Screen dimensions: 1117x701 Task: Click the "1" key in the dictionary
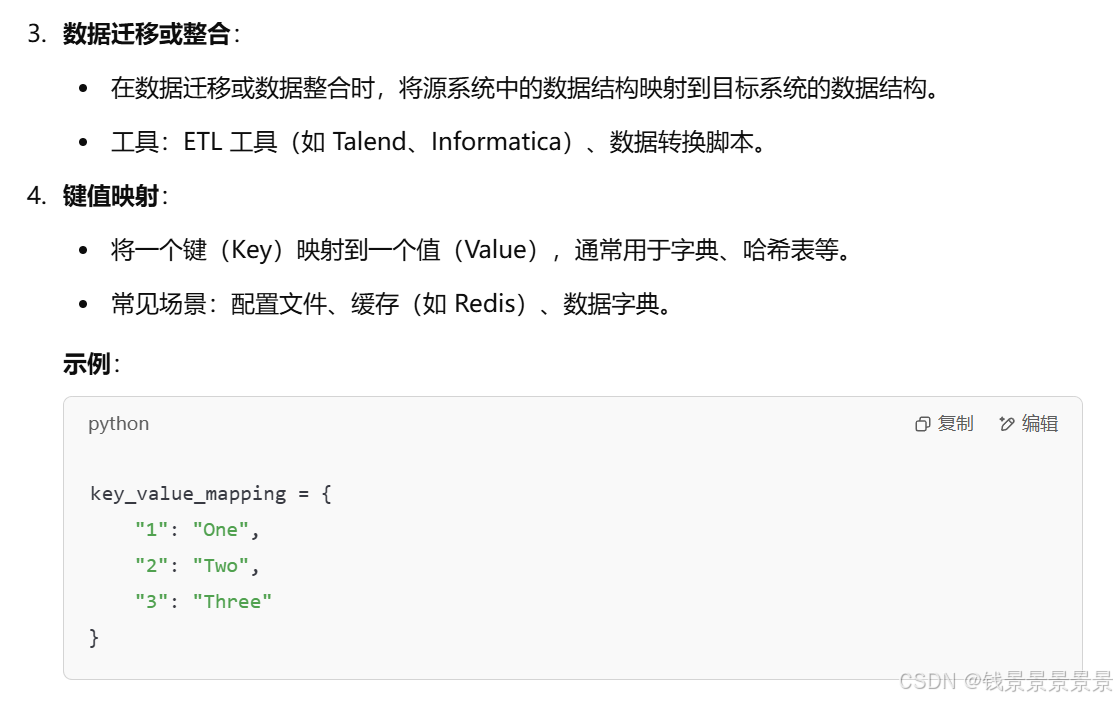(151, 530)
